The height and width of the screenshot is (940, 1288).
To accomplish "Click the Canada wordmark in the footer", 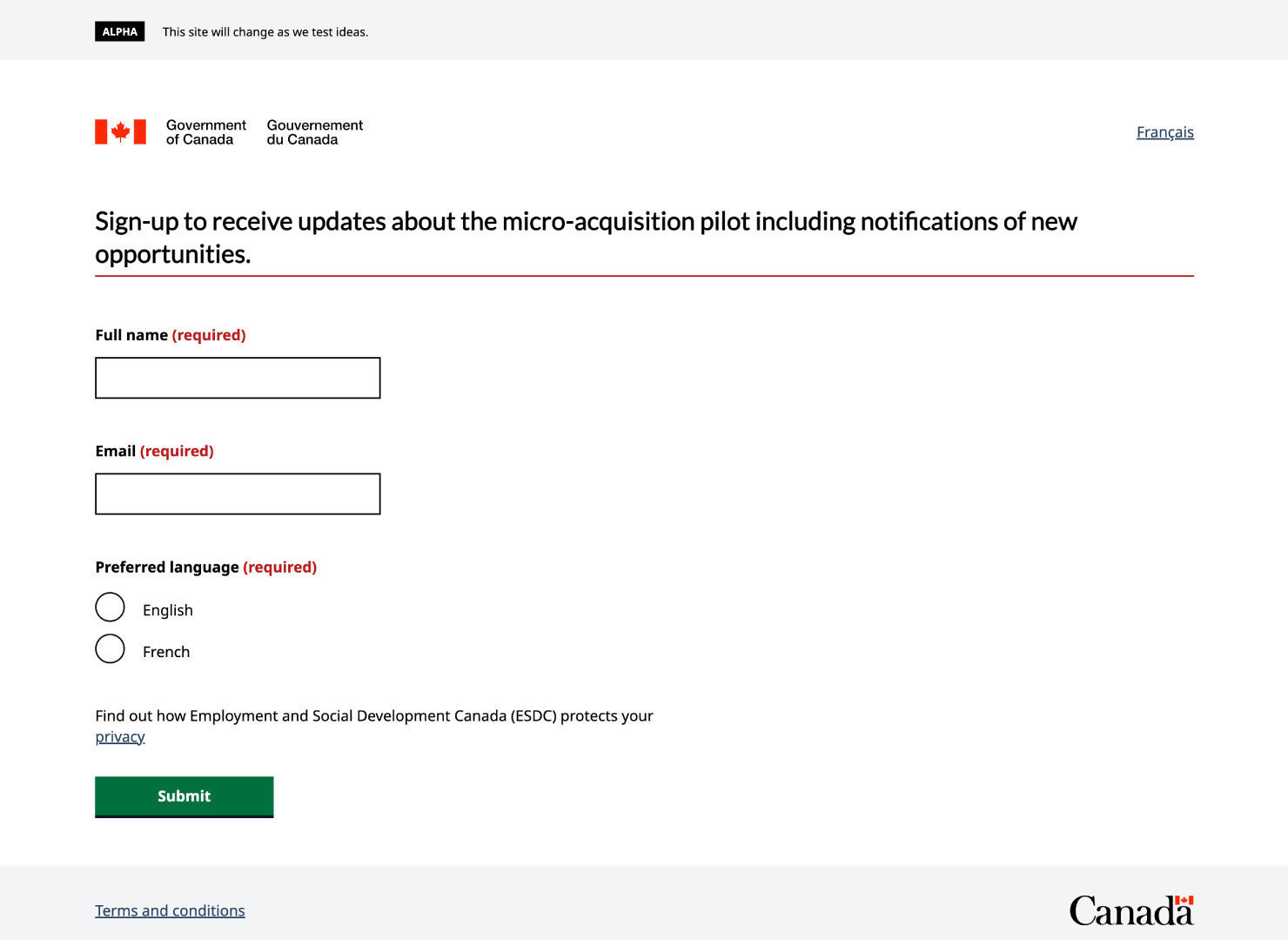I will [x=1127, y=911].
